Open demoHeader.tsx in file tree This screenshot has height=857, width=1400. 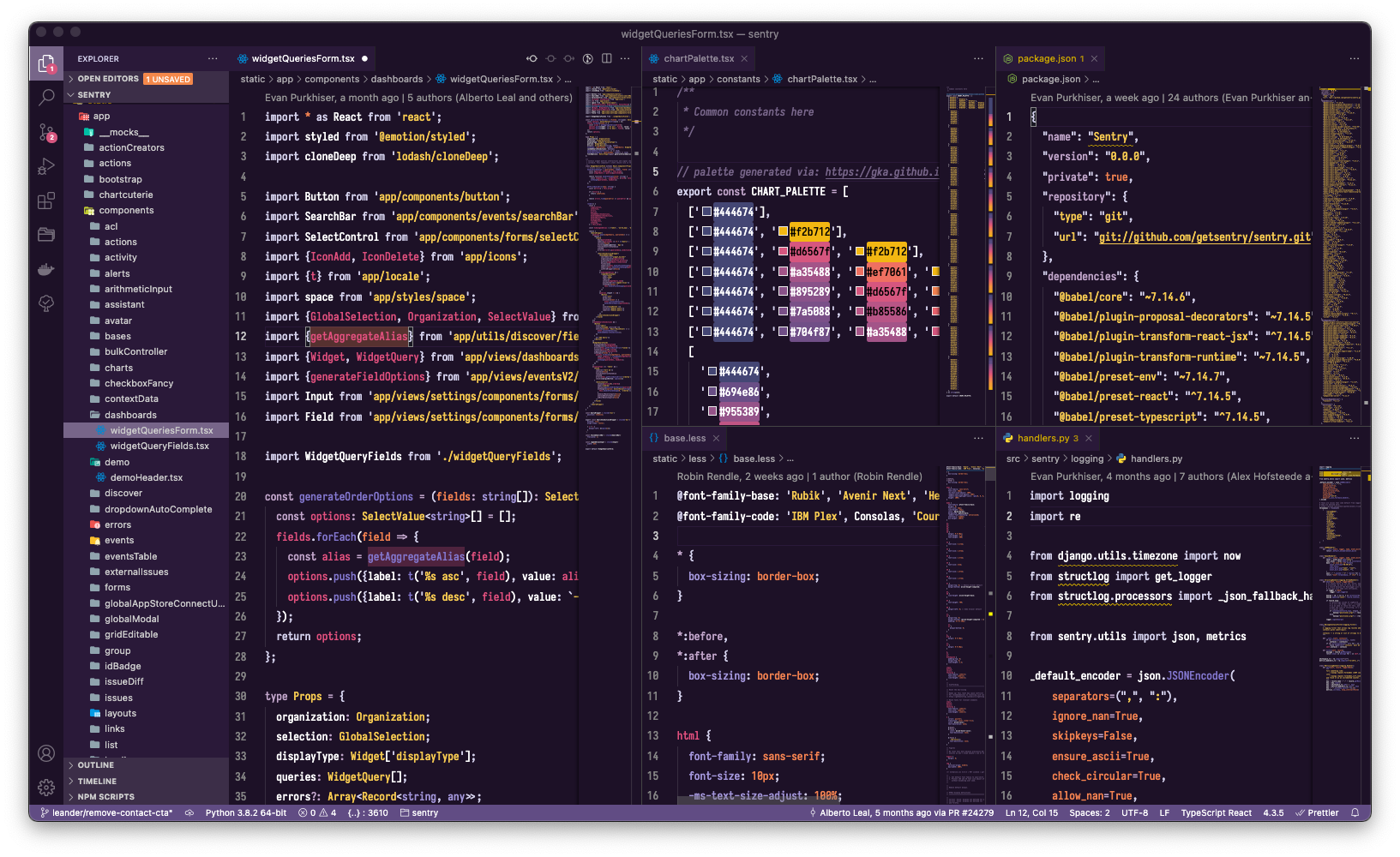coord(146,477)
